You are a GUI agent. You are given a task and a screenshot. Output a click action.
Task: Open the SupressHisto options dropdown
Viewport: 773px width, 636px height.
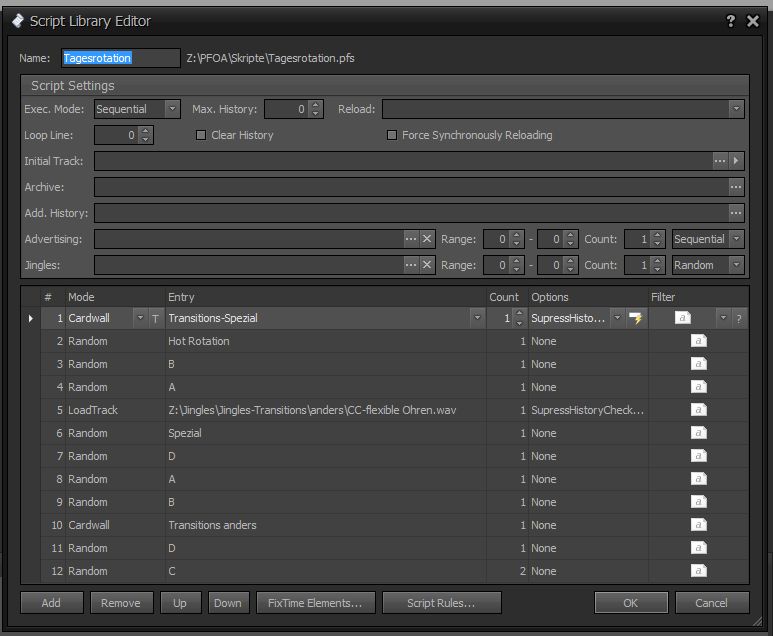pos(617,318)
